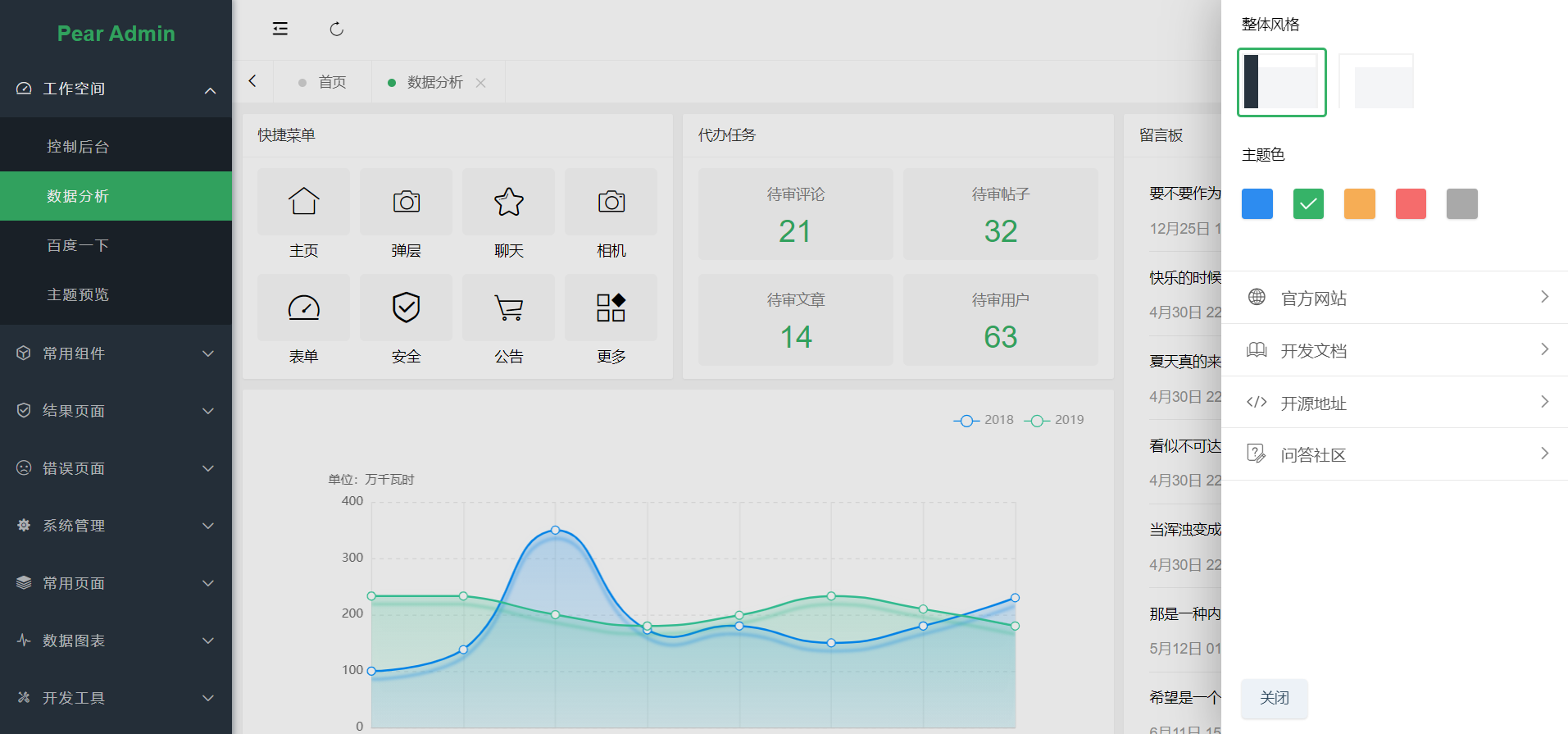Open the 开发文档 link

coord(1394,350)
